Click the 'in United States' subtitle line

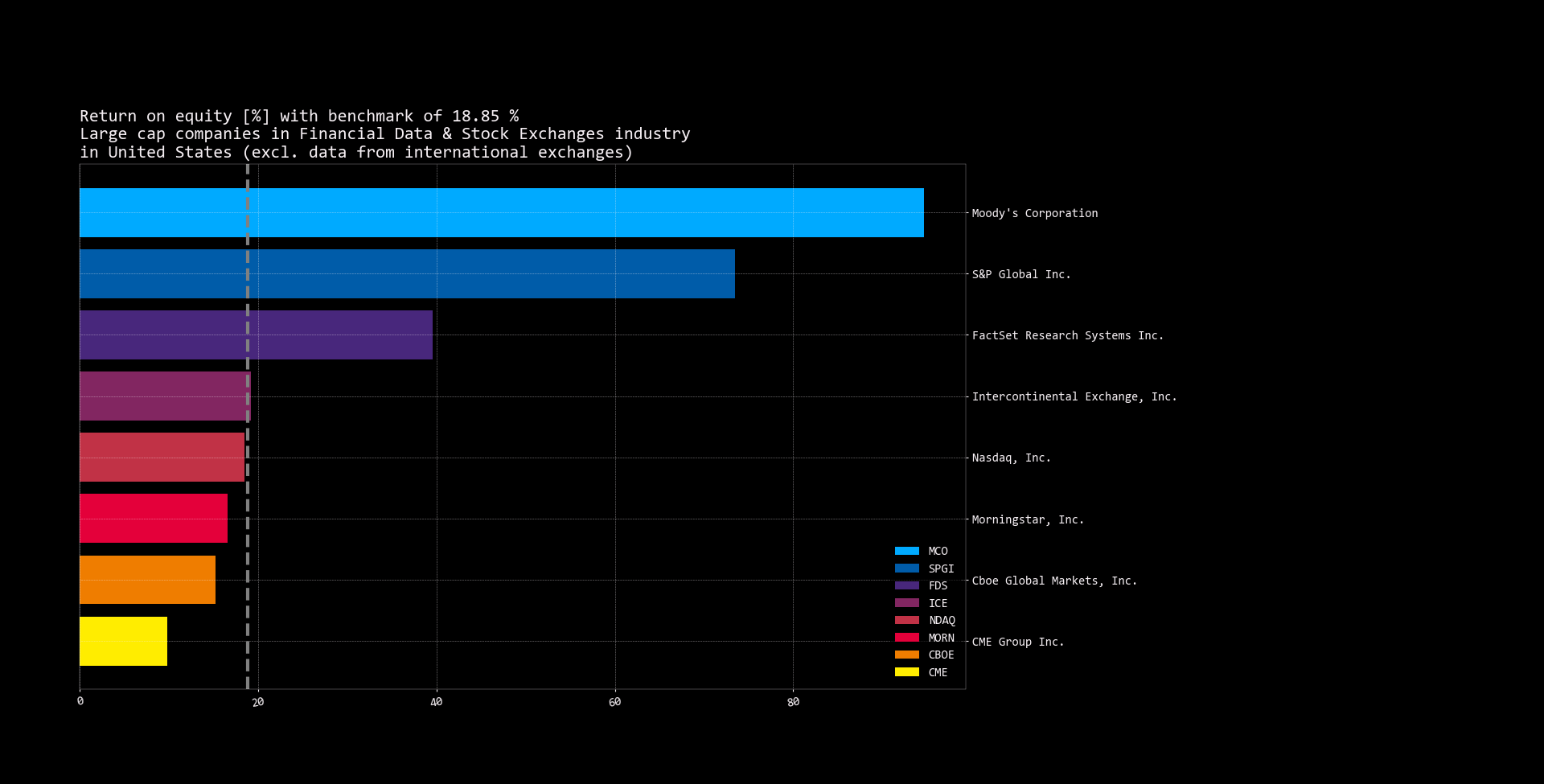(356, 153)
